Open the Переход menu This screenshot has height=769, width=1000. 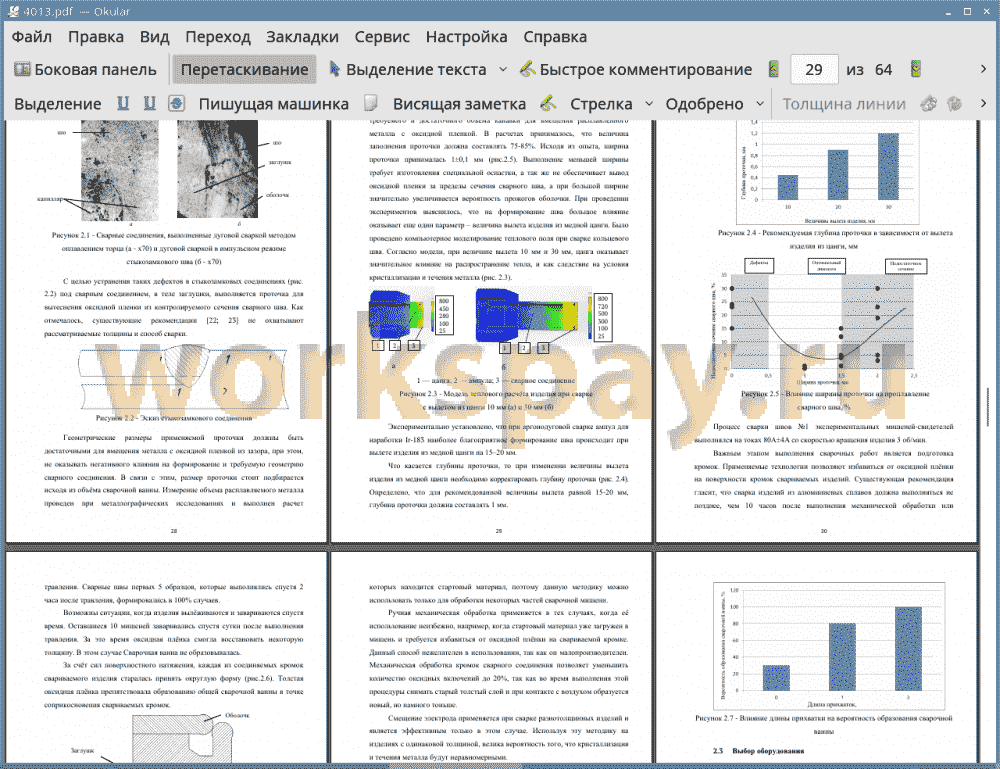(217, 37)
